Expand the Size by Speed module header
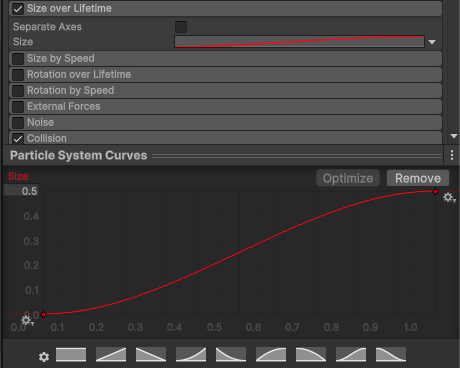Image resolution: width=460 pixels, height=368 pixels. [x=226, y=58]
